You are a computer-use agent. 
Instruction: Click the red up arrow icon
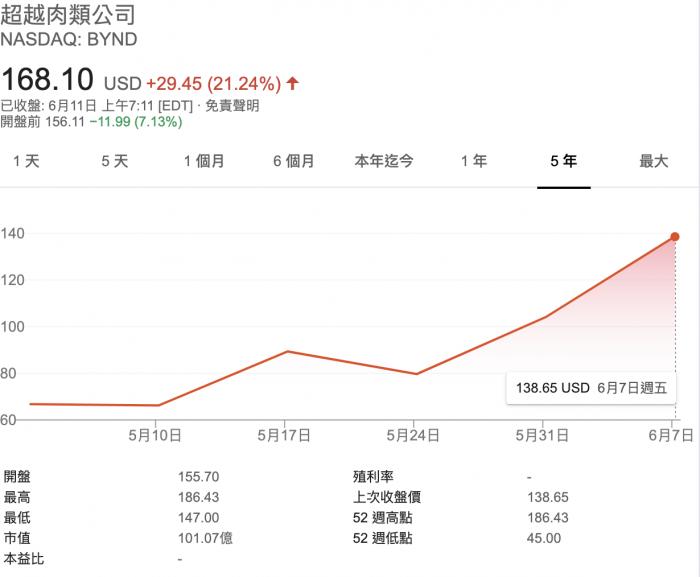coord(293,83)
